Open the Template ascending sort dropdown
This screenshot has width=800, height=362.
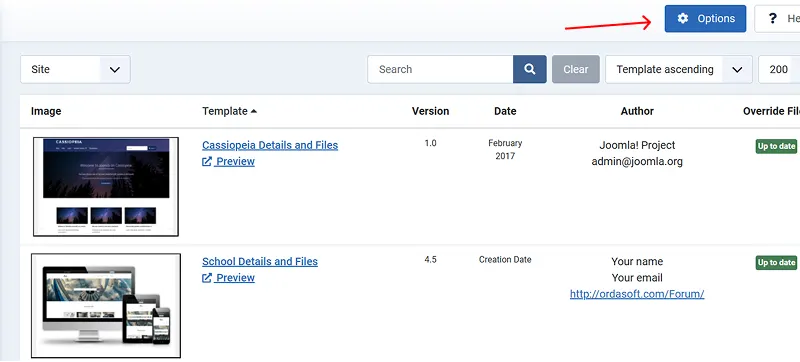point(679,69)
